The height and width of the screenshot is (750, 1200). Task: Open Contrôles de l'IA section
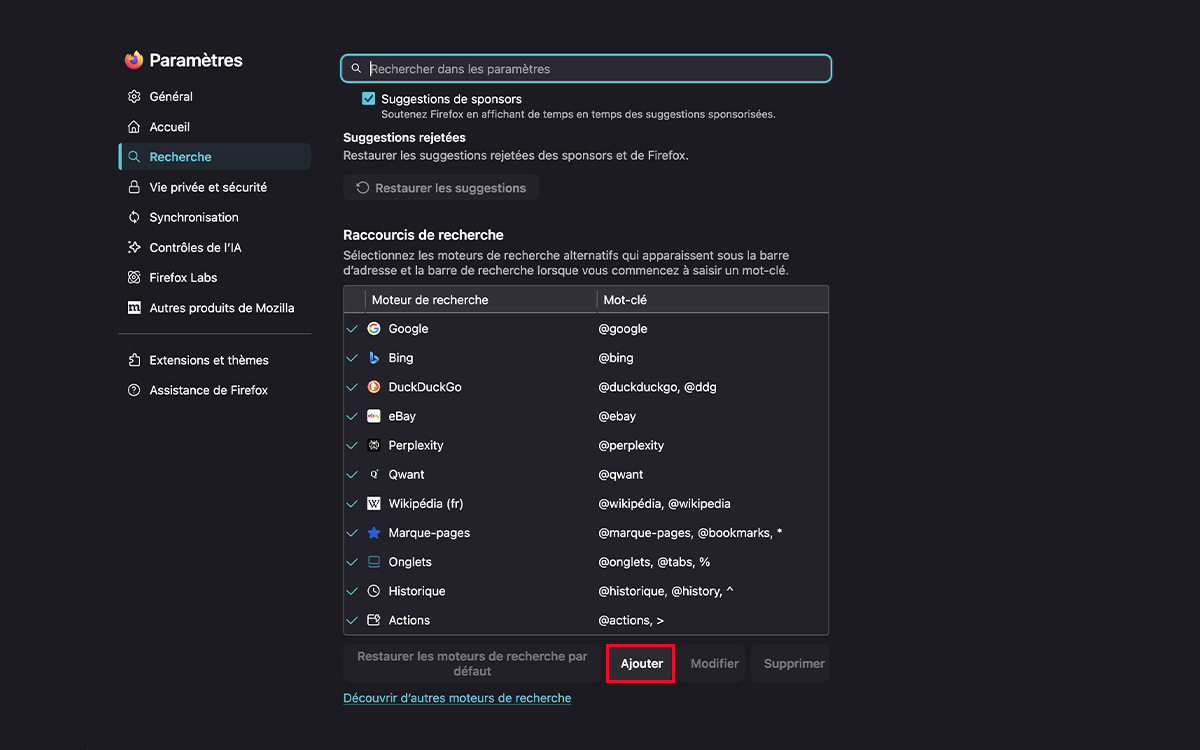tap(215, 247)
